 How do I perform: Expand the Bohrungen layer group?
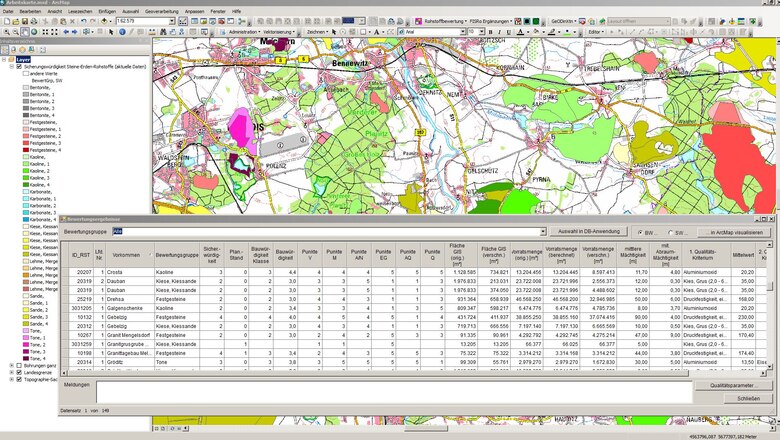[x=12, y=365]
